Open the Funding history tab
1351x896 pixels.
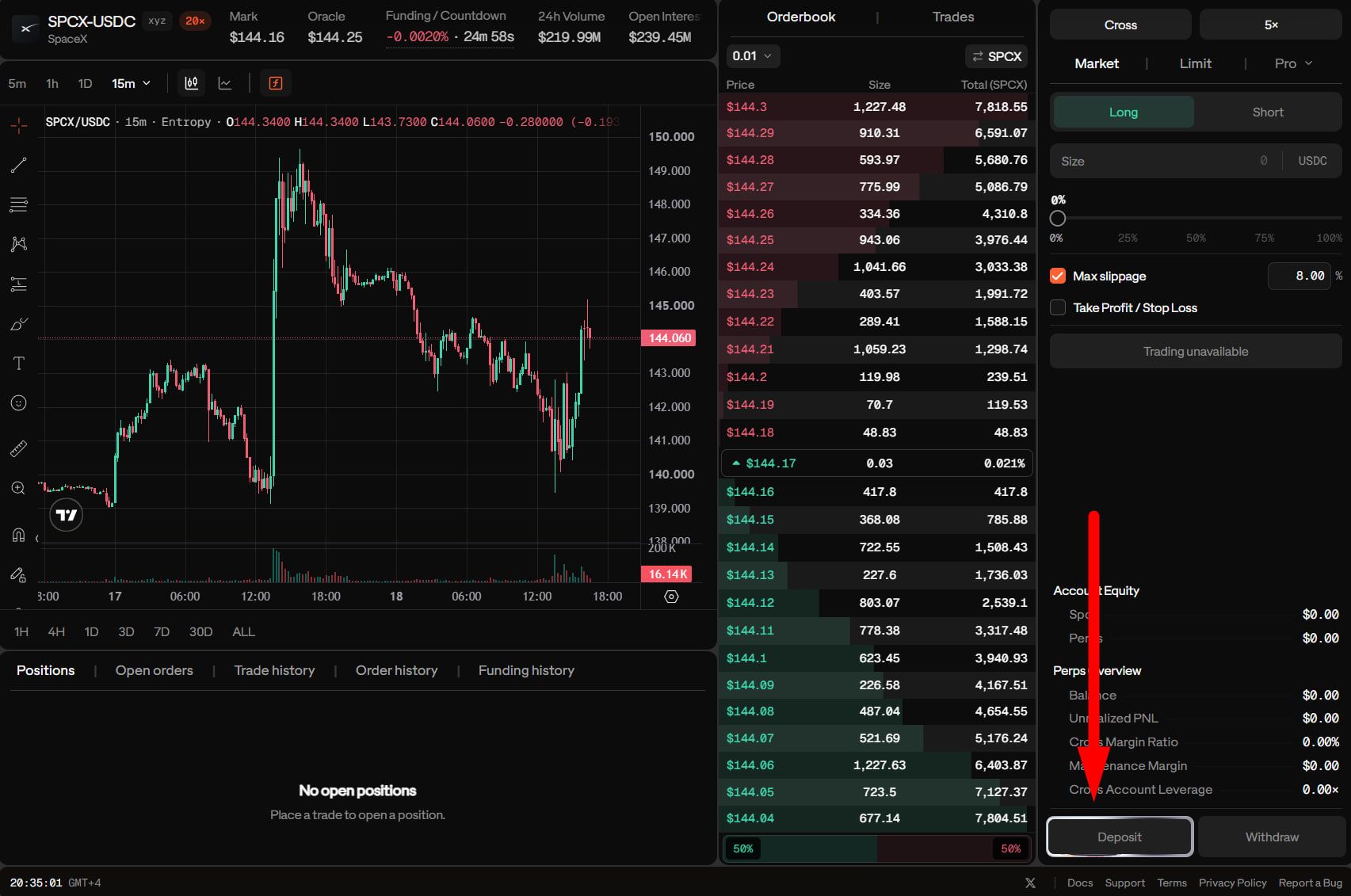pos(526,670)
